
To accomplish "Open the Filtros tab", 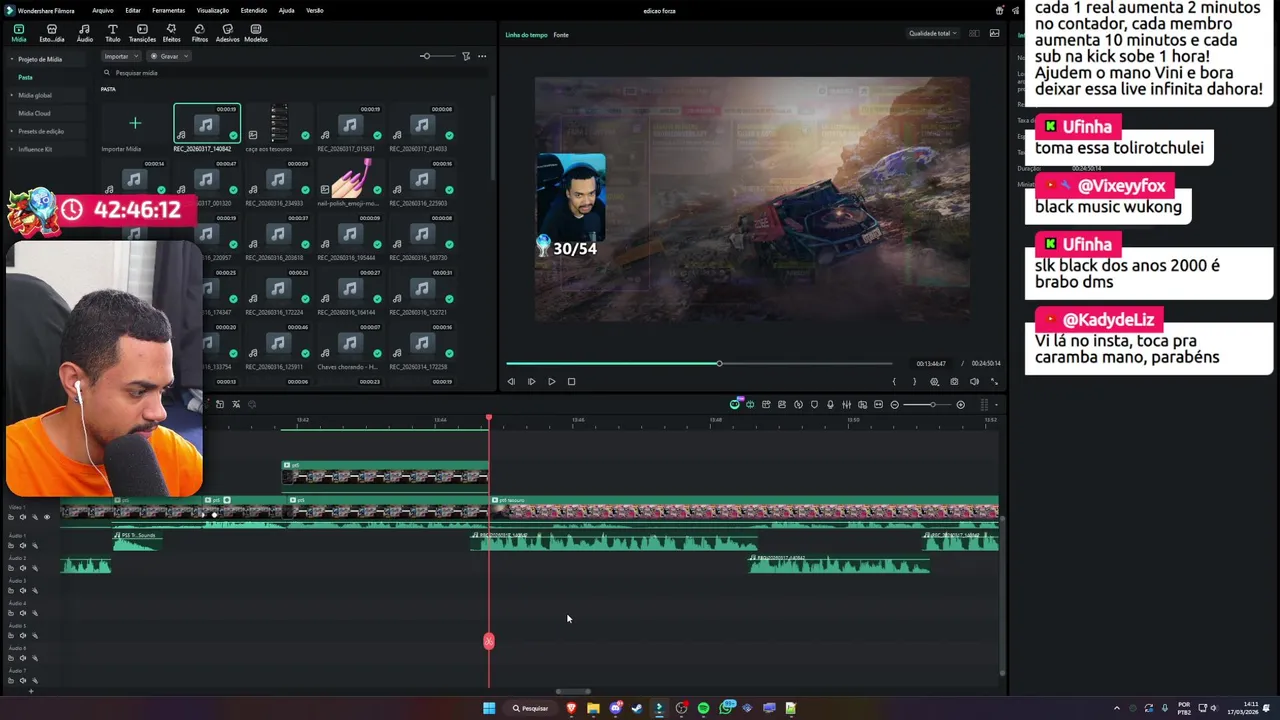I will point(199,33).
